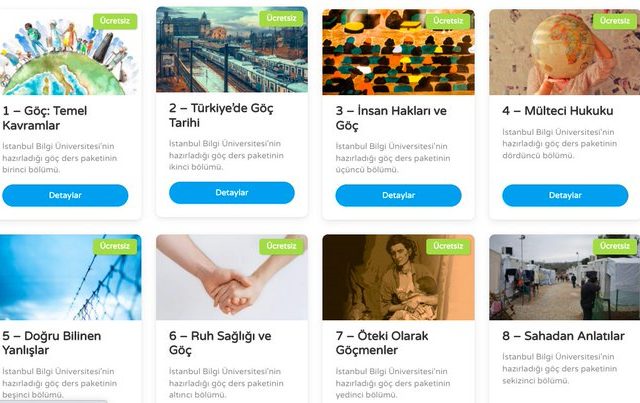Viewport: 640px width, 403px height.
Task: Select the Ücretsiz badge on Sahadan Anlatılar card
Action: (x=614, y=246)
